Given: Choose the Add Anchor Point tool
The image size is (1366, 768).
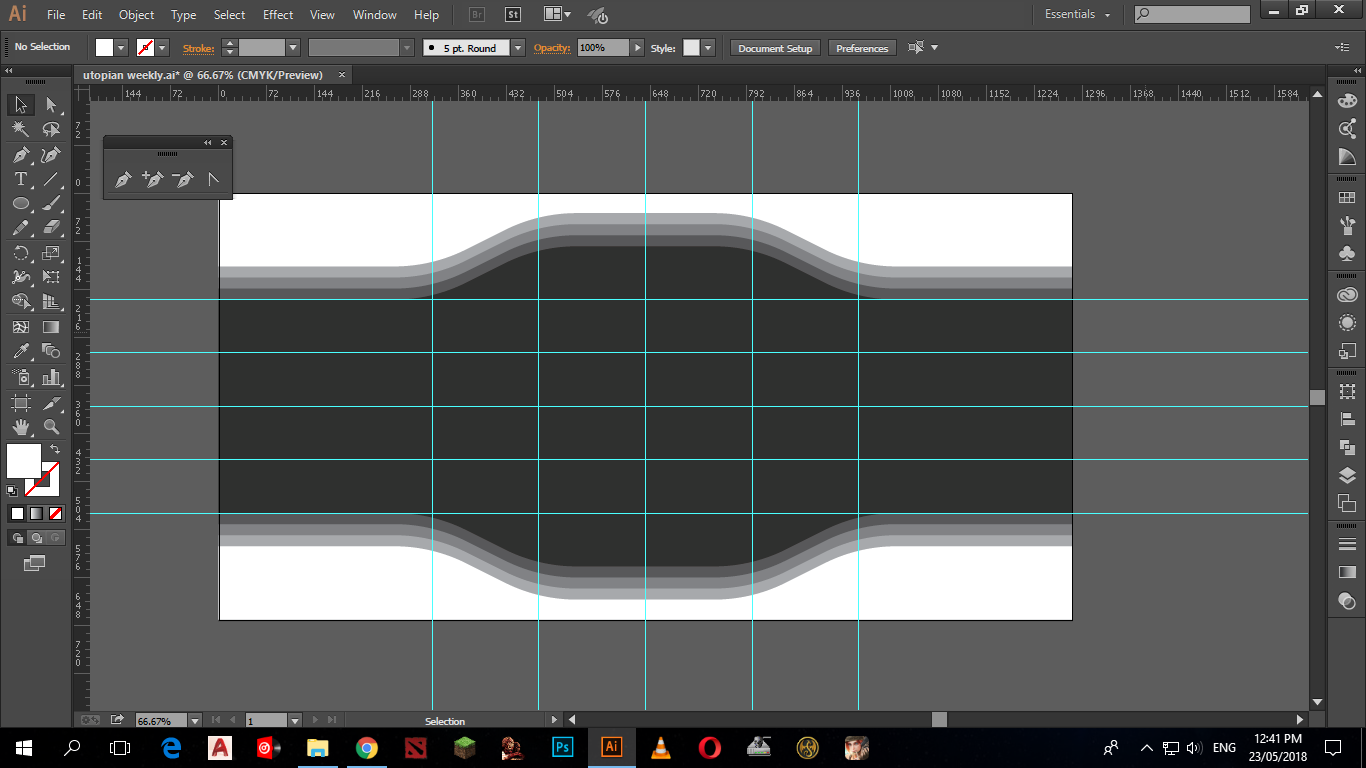Looking at the screenshot, I should [x=152, y=180].
